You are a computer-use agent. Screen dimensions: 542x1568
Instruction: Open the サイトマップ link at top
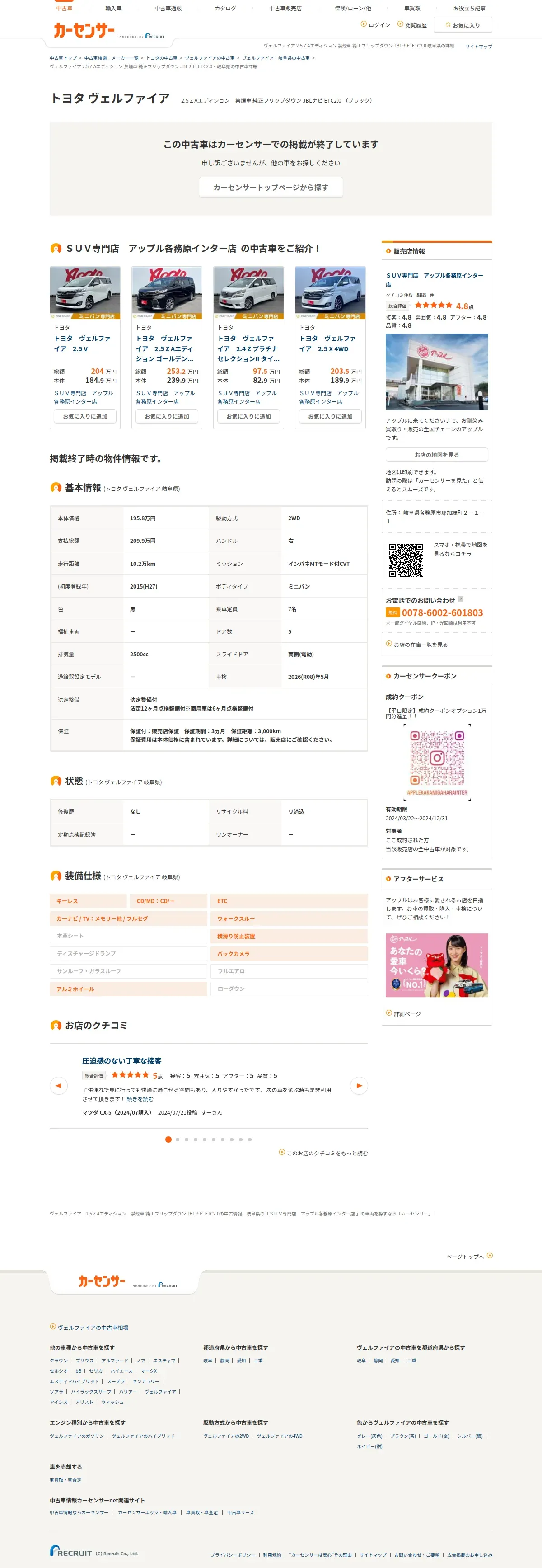[x=479, y=46]
